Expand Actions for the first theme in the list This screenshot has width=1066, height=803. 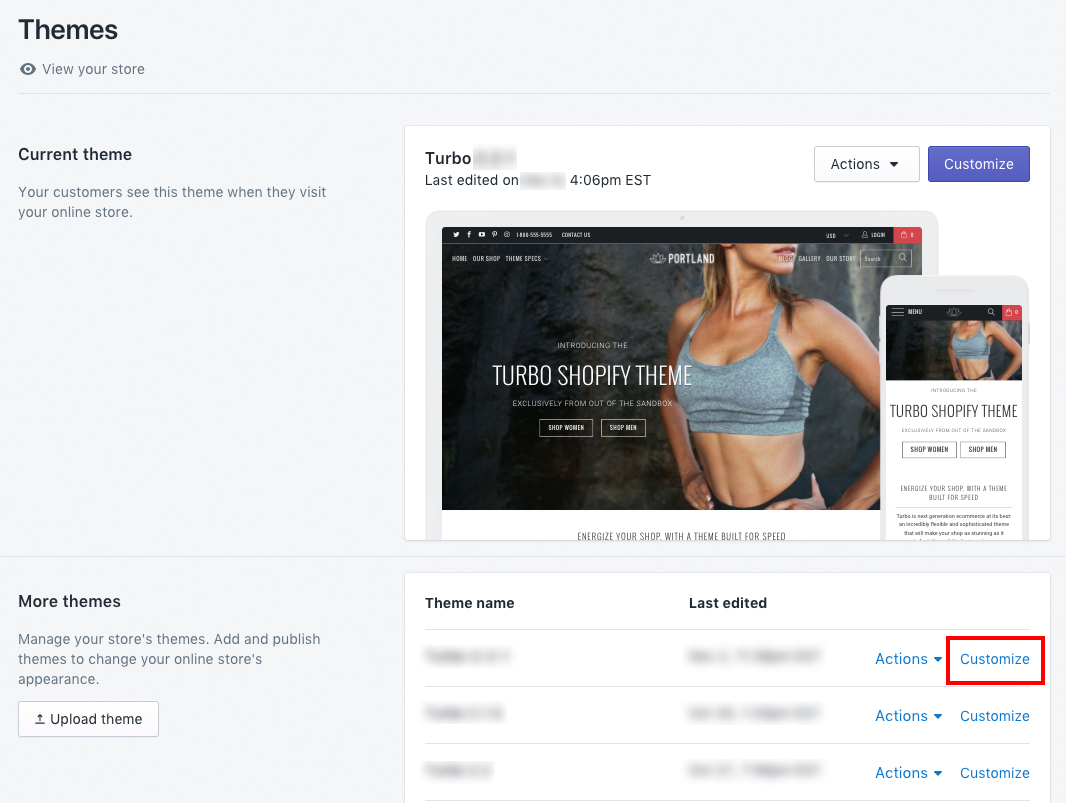click(x=908, y=659)
